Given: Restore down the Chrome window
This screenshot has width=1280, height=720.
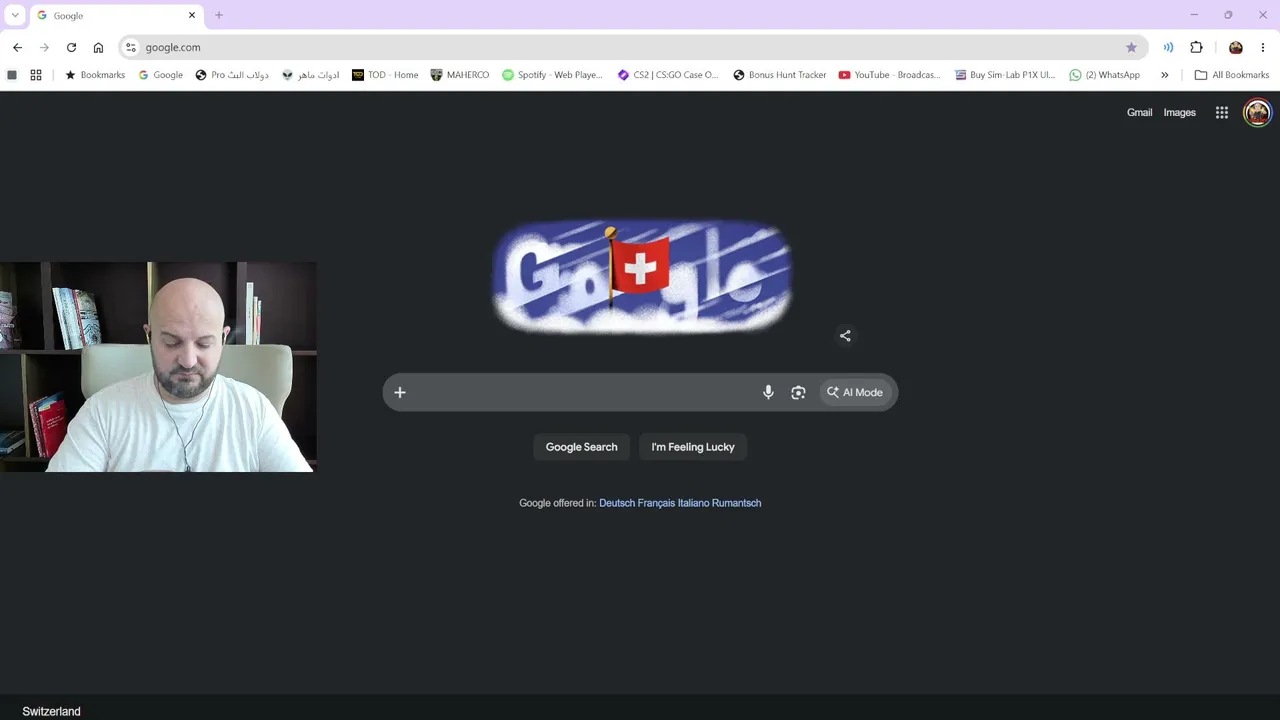Looking at the screenshot, I should coord(1228,15).
